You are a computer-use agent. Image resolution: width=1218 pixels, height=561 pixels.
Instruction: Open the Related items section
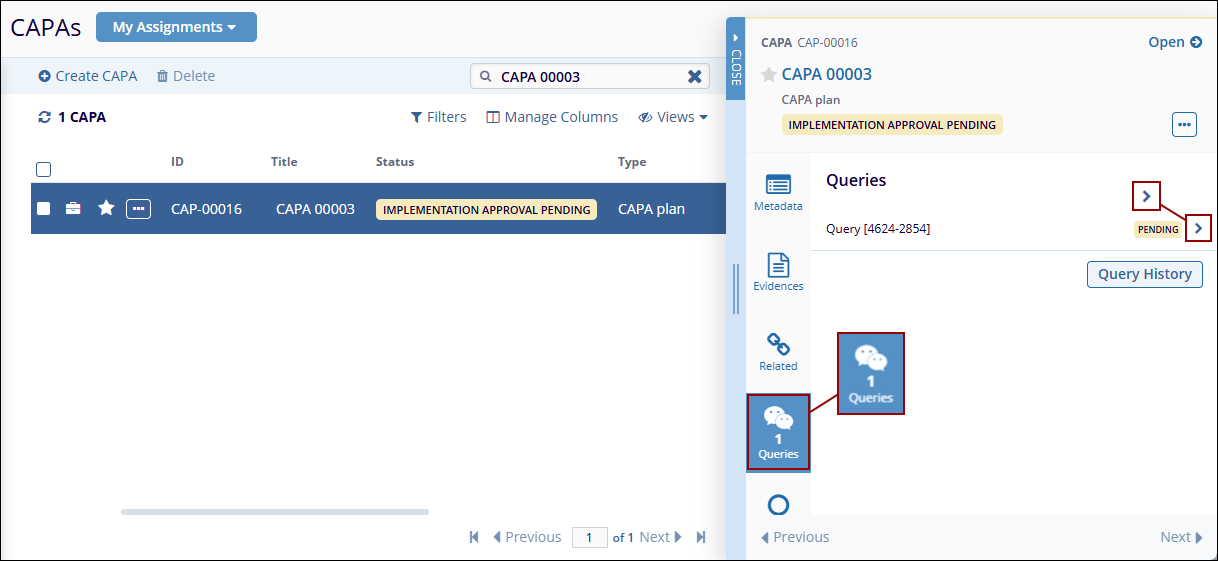coord(778,352)
